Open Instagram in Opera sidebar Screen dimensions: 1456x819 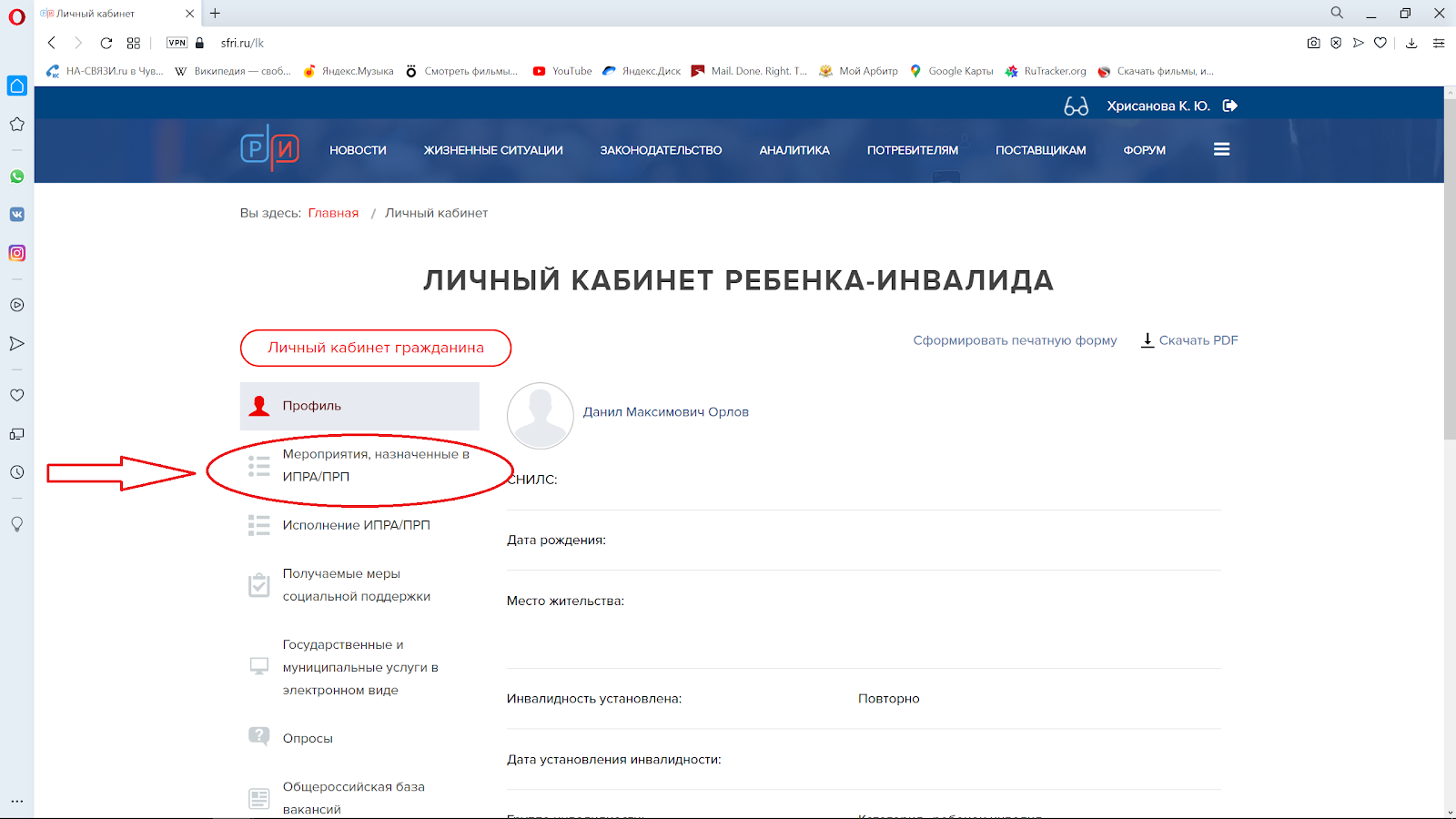coord(16,253)
